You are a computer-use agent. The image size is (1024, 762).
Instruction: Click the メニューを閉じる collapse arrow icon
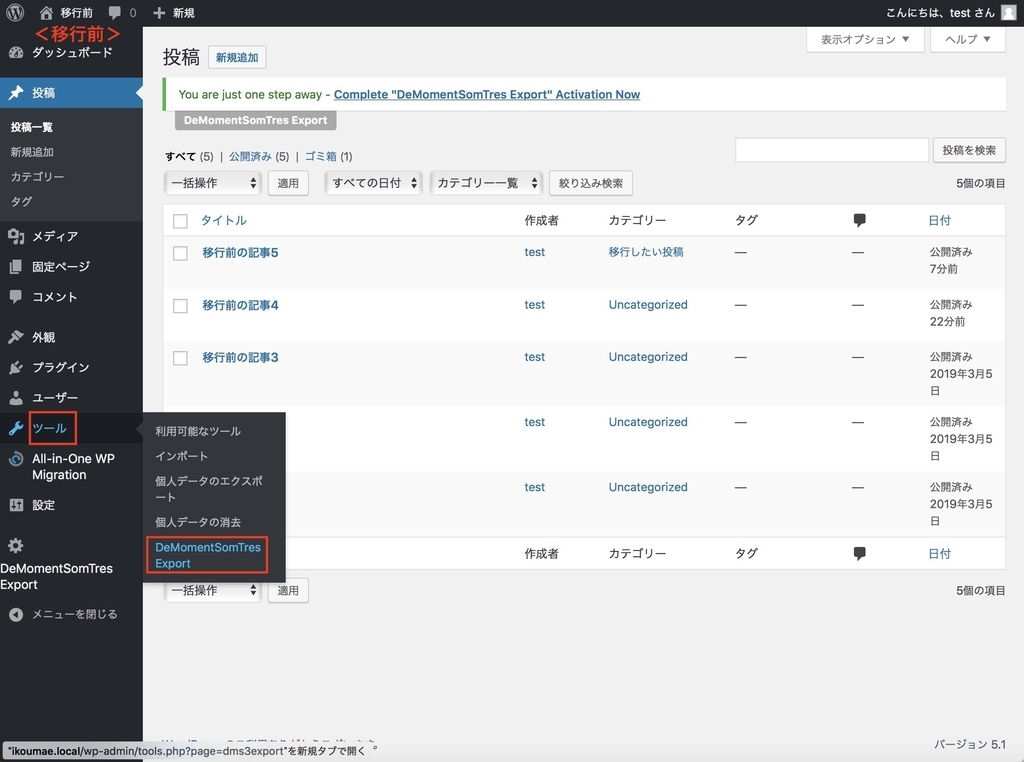point(16,614)
